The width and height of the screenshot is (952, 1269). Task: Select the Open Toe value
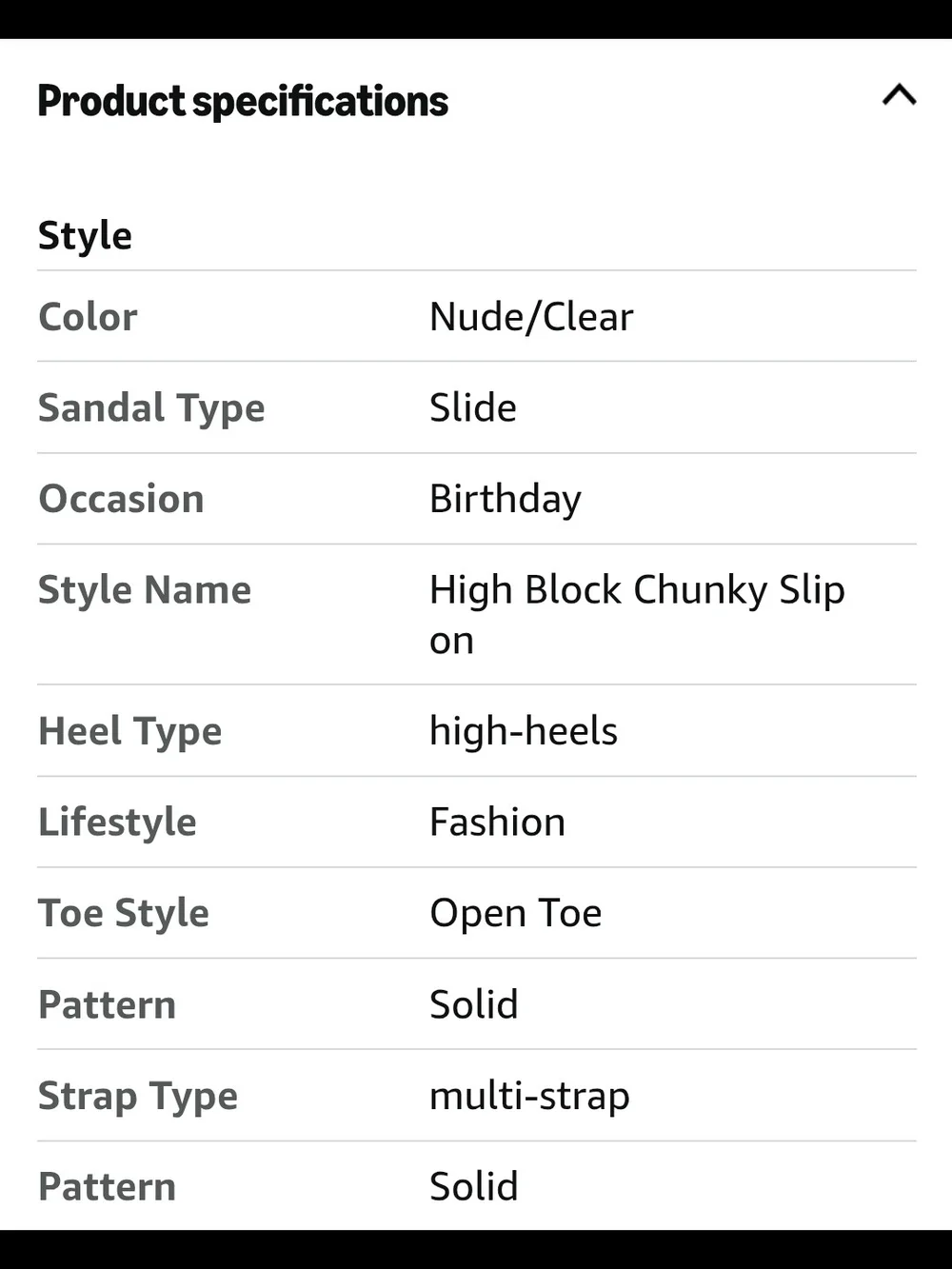515,914
